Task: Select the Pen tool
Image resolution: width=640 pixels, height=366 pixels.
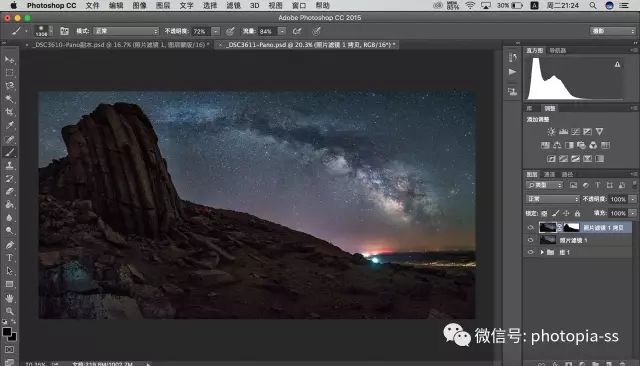Action: [9, 245]
